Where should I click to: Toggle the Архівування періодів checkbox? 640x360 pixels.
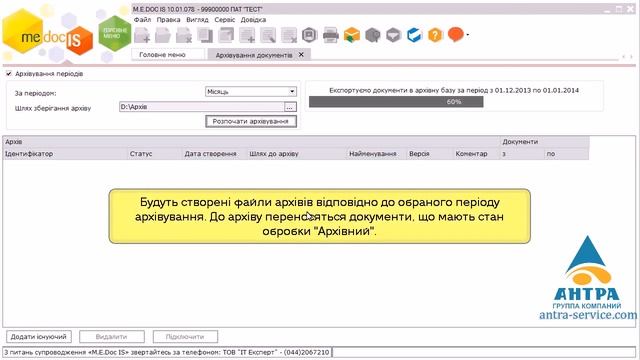[9, 74]
